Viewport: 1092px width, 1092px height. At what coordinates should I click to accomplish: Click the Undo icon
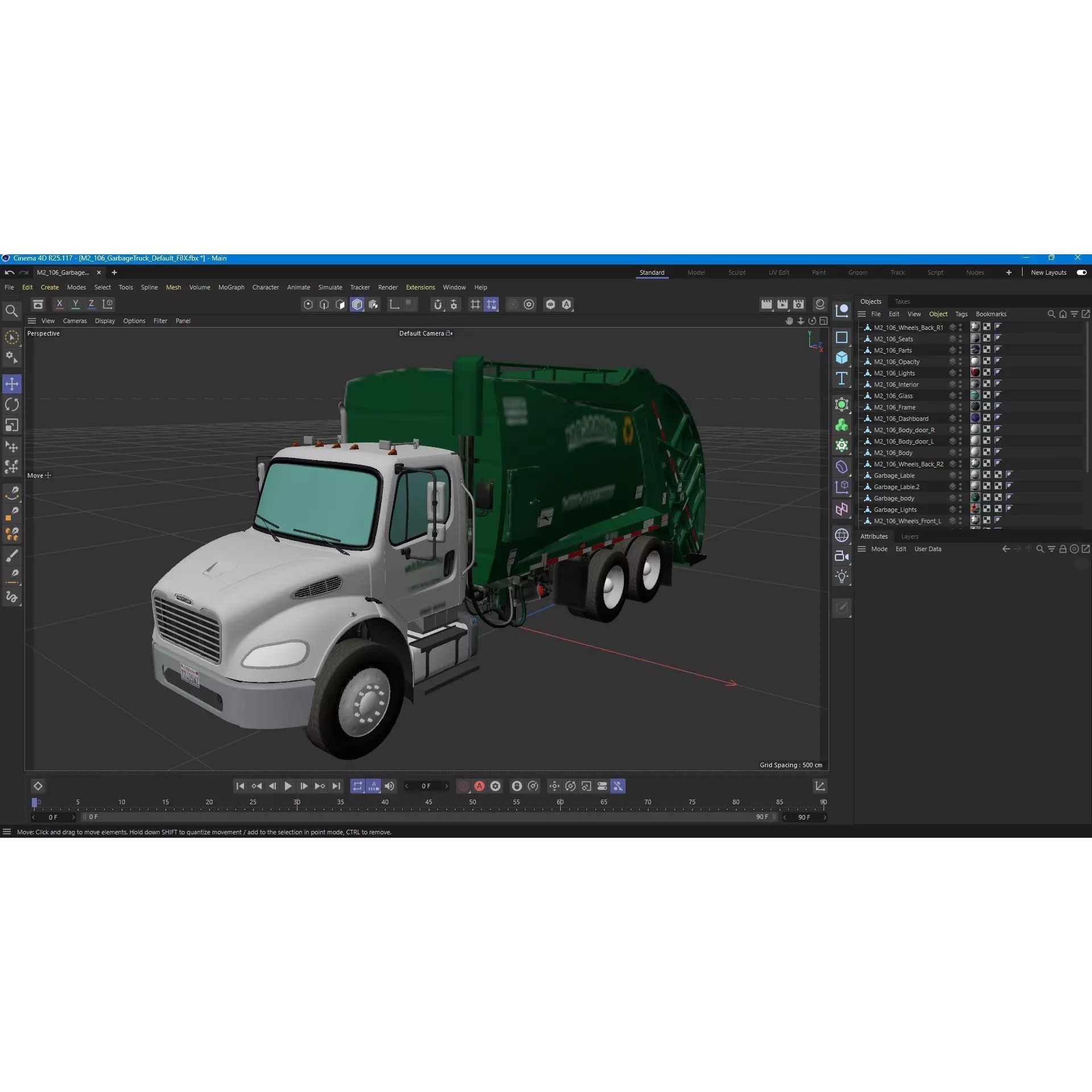pyautogui.click(x=9, y=272)
